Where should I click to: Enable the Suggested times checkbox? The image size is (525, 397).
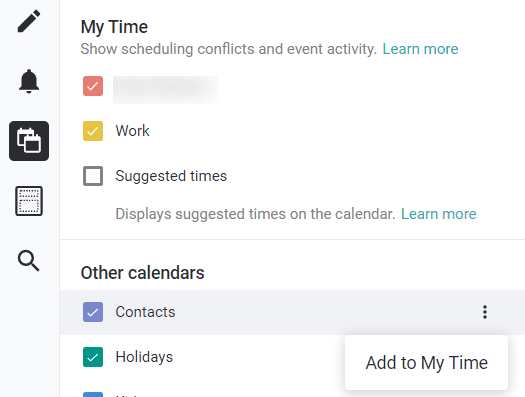pos(93,176)
